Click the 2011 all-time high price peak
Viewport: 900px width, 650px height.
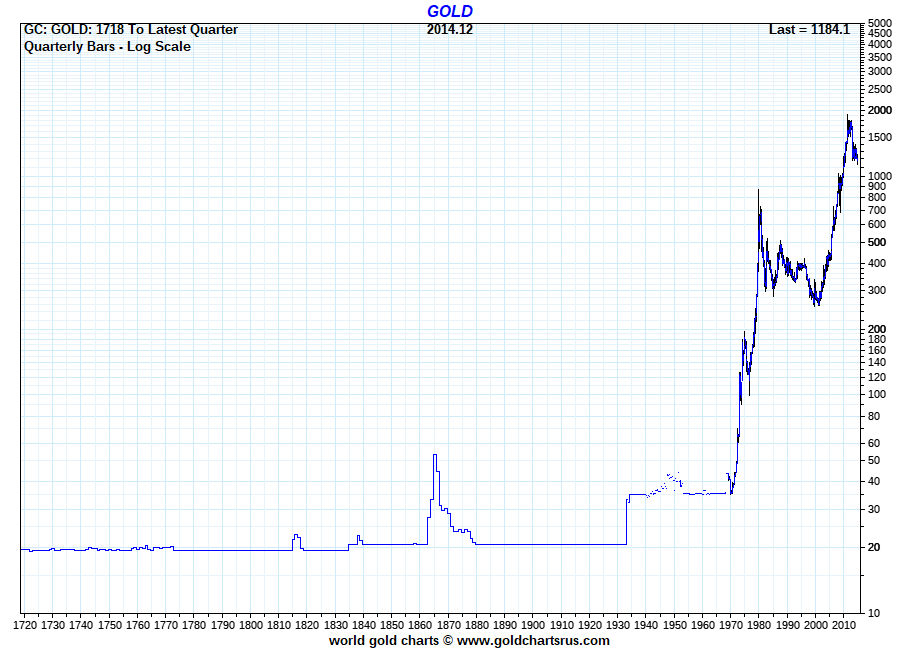(847, 115)
